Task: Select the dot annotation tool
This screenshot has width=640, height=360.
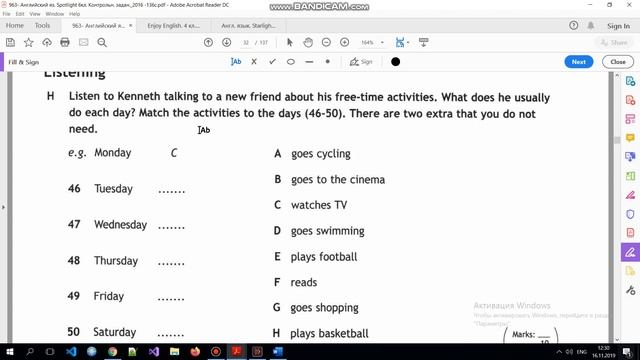Action: point(327,62)
